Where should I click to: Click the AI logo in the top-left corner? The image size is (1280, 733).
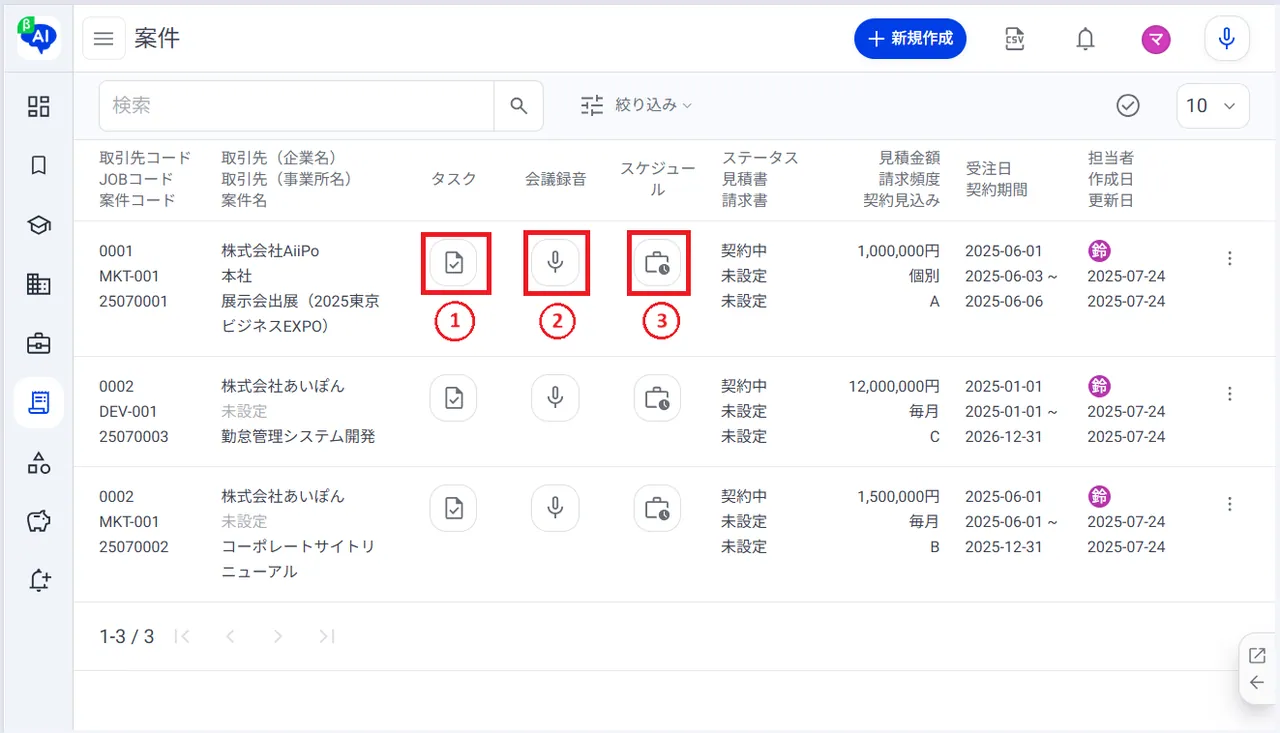coord(37,37)
